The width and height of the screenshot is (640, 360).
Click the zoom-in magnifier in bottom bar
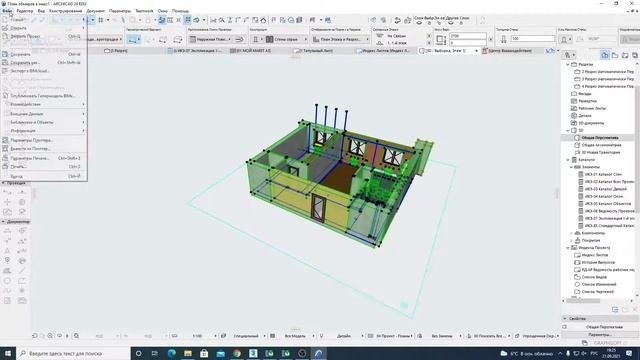[50, 336]
